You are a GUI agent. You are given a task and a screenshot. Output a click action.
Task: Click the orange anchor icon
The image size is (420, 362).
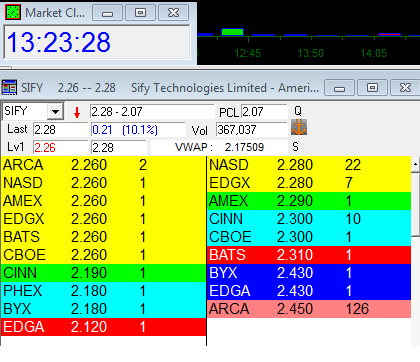pyautogui.click(x=299, y=127)
